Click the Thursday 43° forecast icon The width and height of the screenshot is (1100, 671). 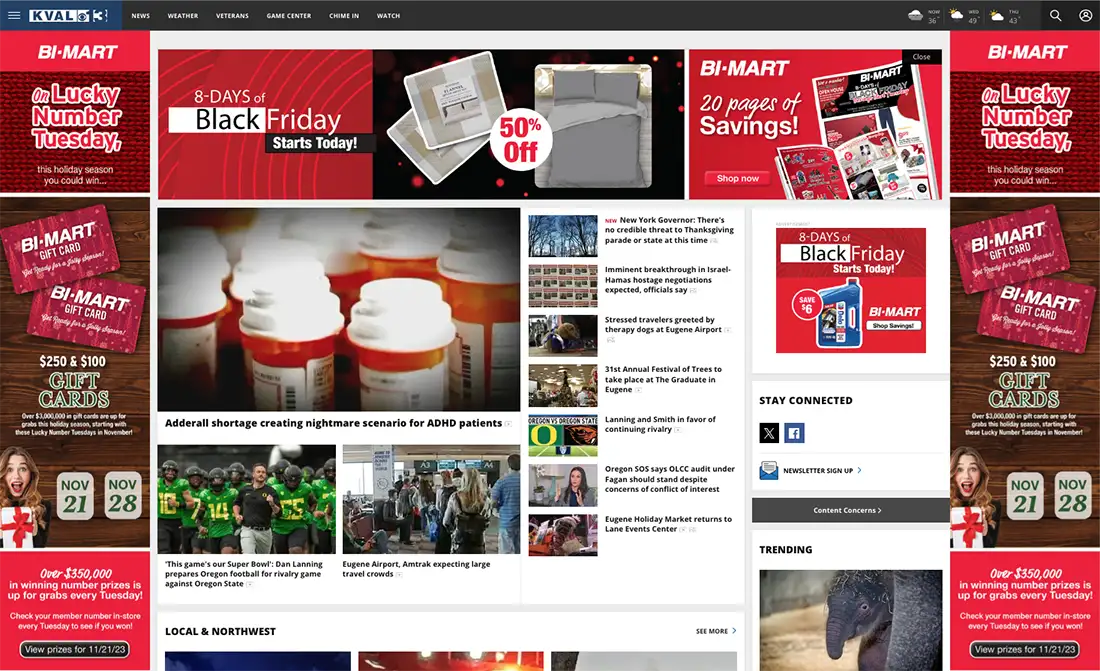(x=996, y=15)
